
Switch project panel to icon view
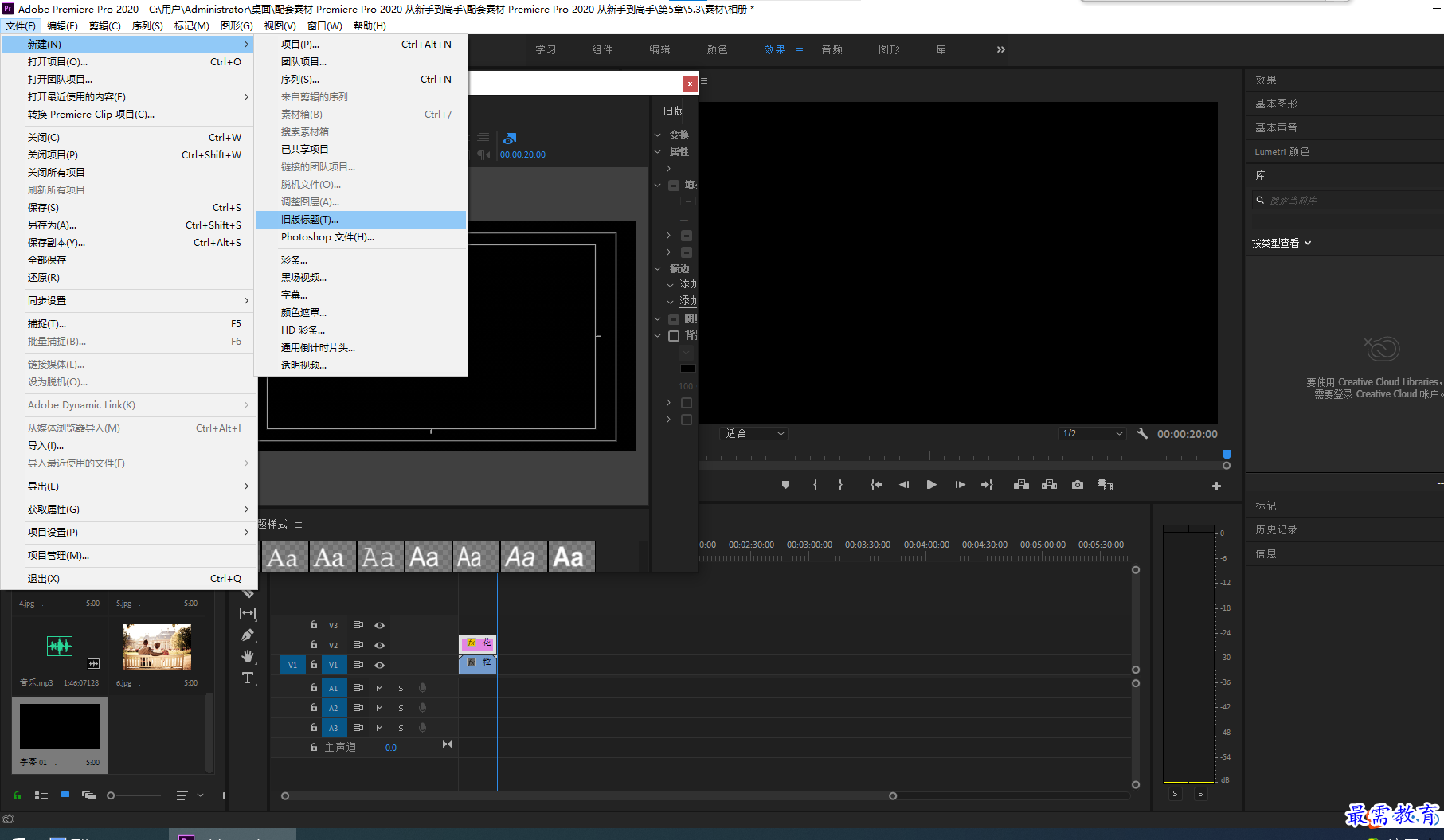65,795
